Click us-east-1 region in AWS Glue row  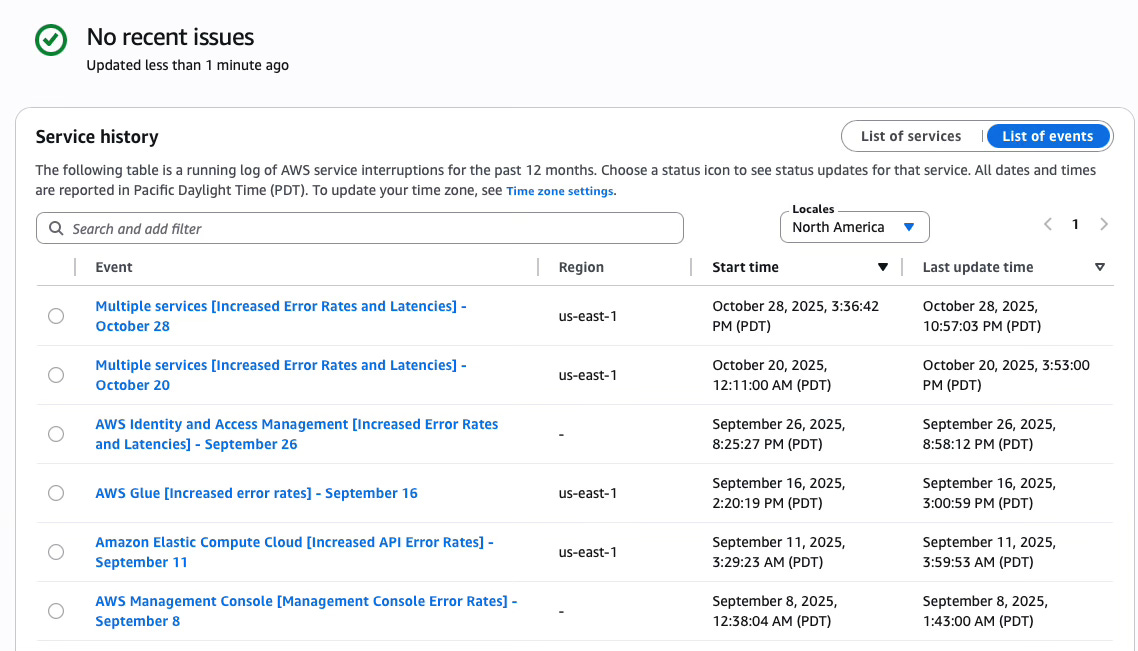(588, 493)
